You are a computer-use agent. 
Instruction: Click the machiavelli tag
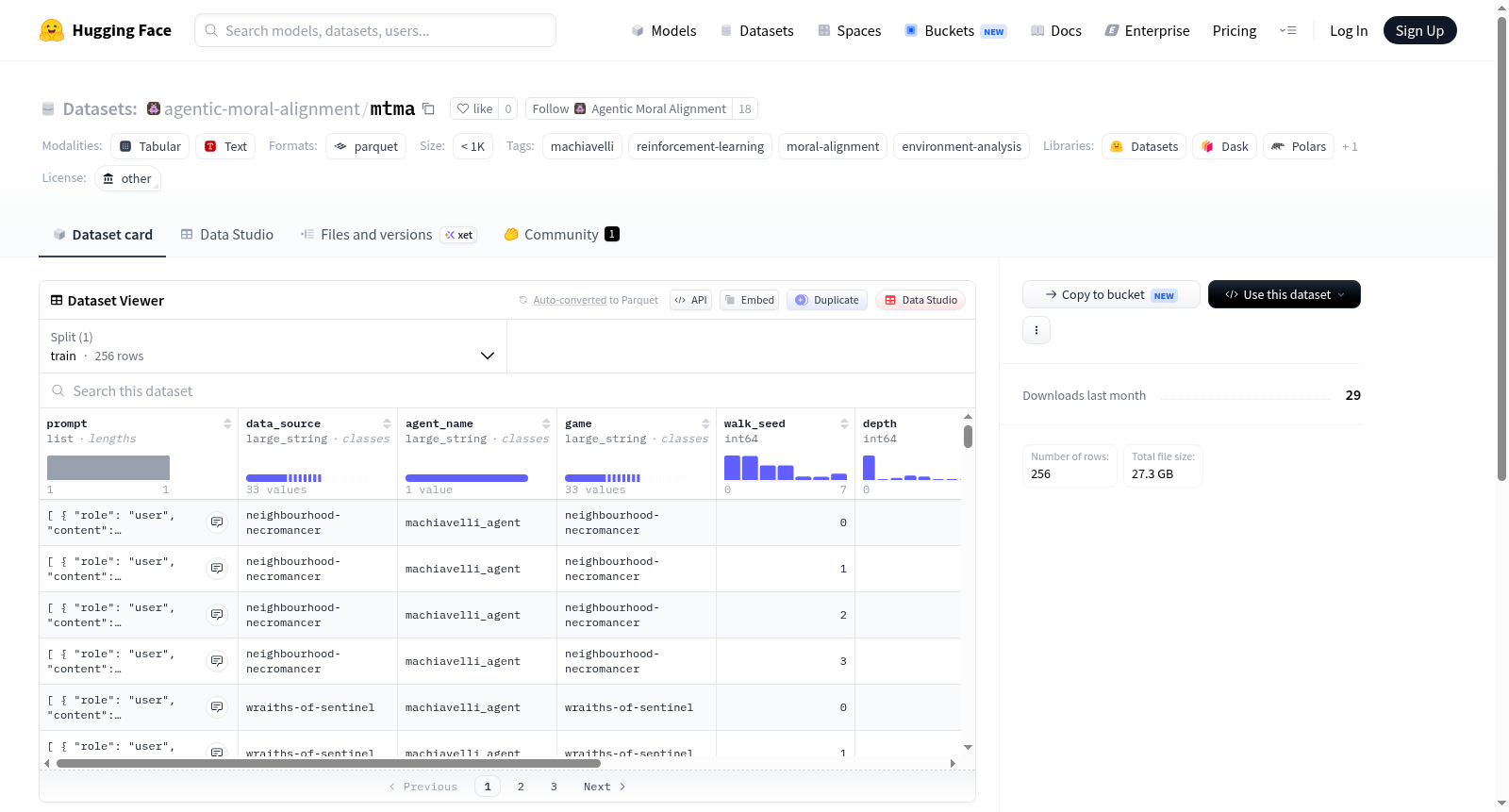point(582,146)
